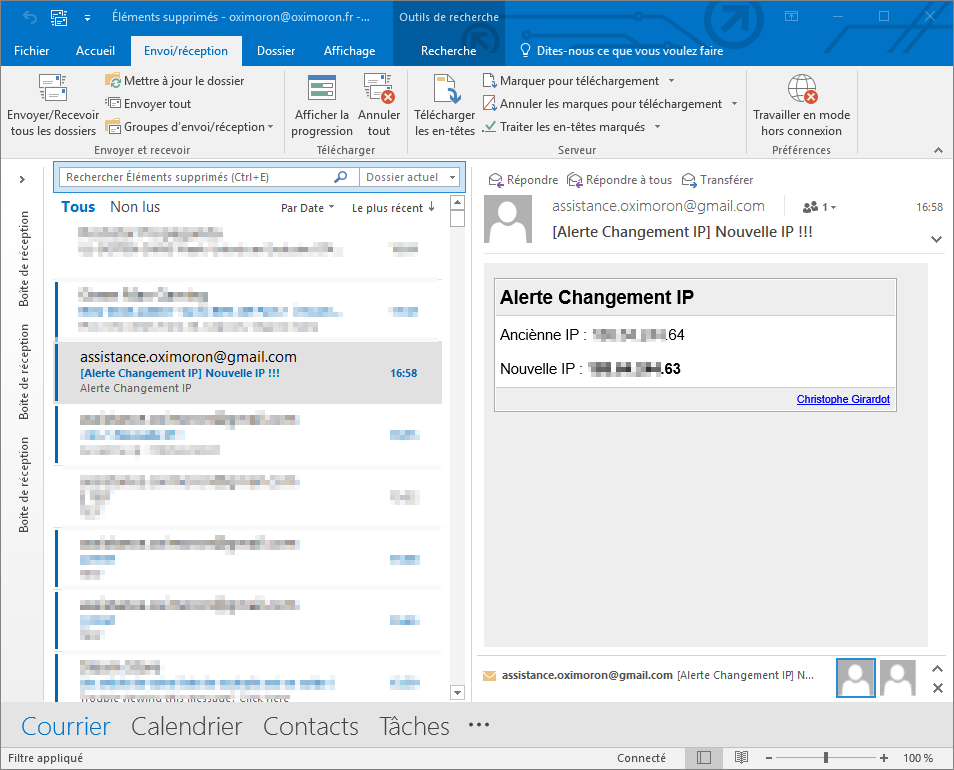The height and width of the screenshot is (770, 954).
Task: Expand the folder pane with the chevron
Action: point(22,179)
